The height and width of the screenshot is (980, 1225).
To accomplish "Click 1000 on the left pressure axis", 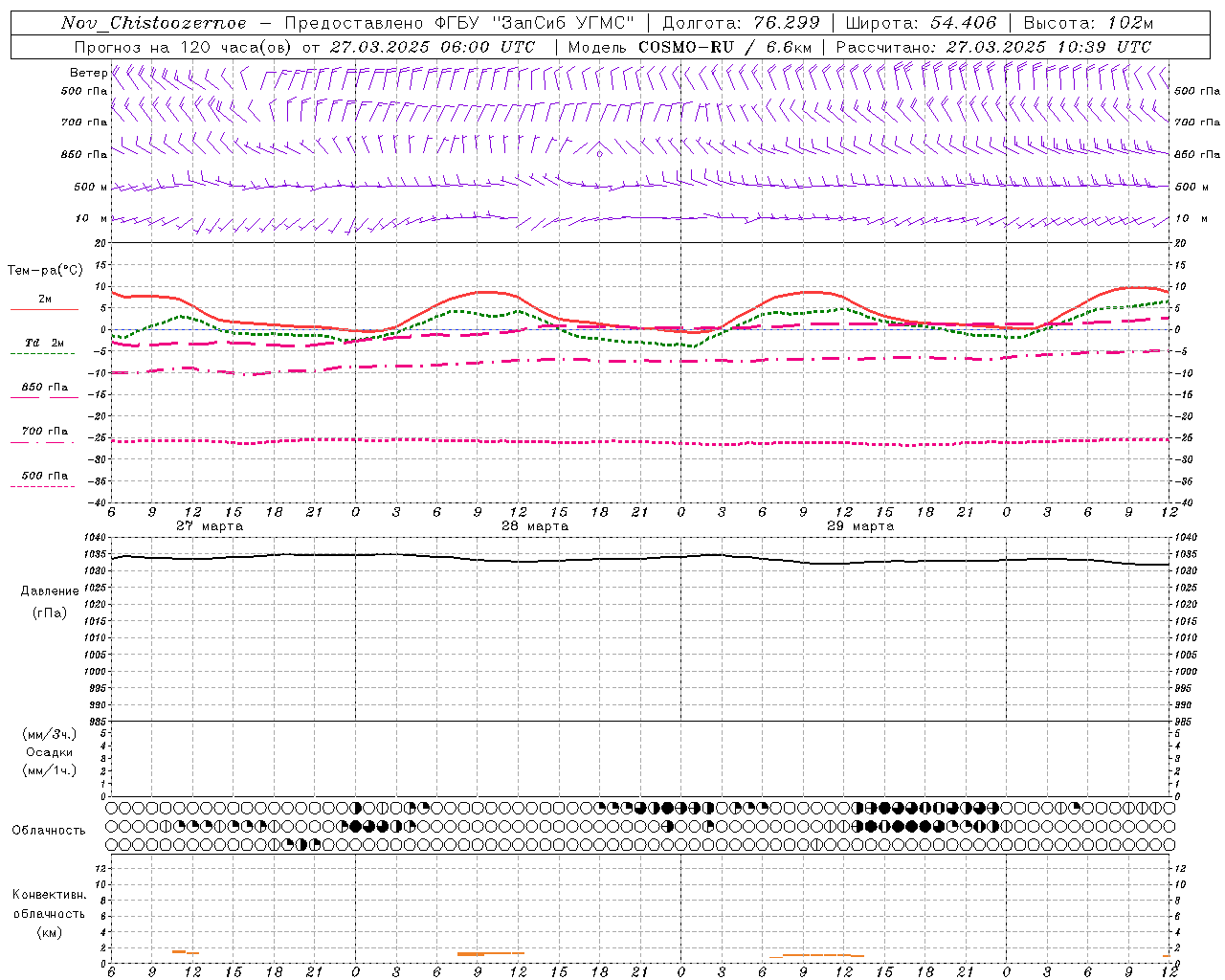I will coord(96,672).
